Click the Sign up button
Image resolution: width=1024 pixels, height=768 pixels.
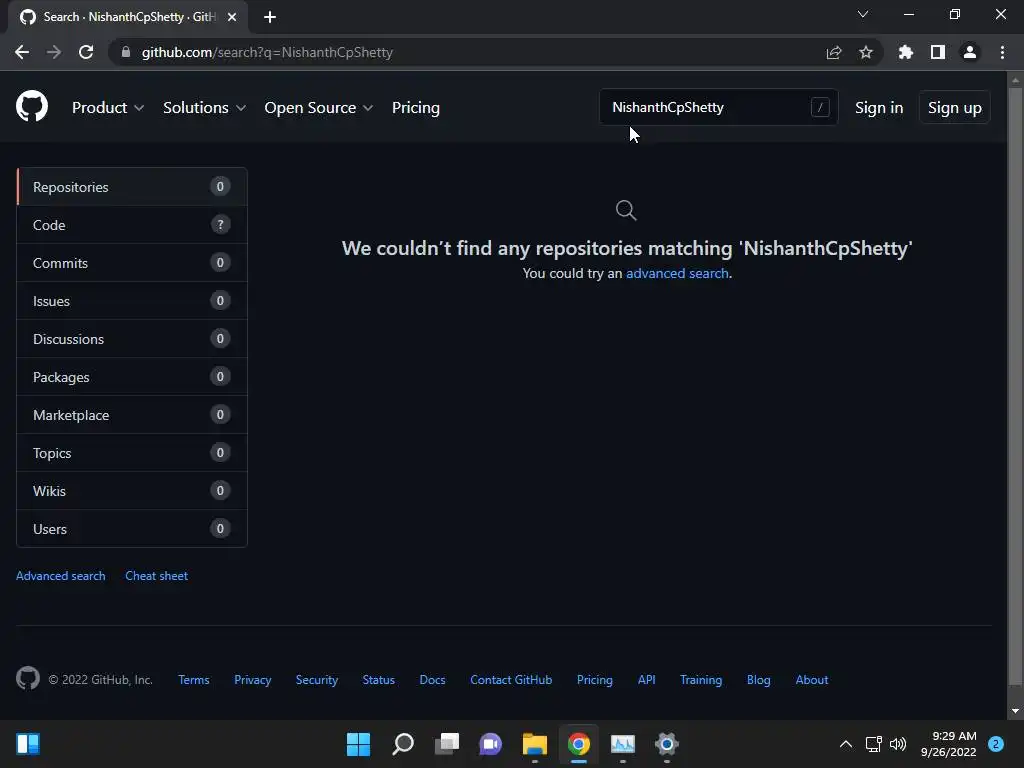click(954, 108)
